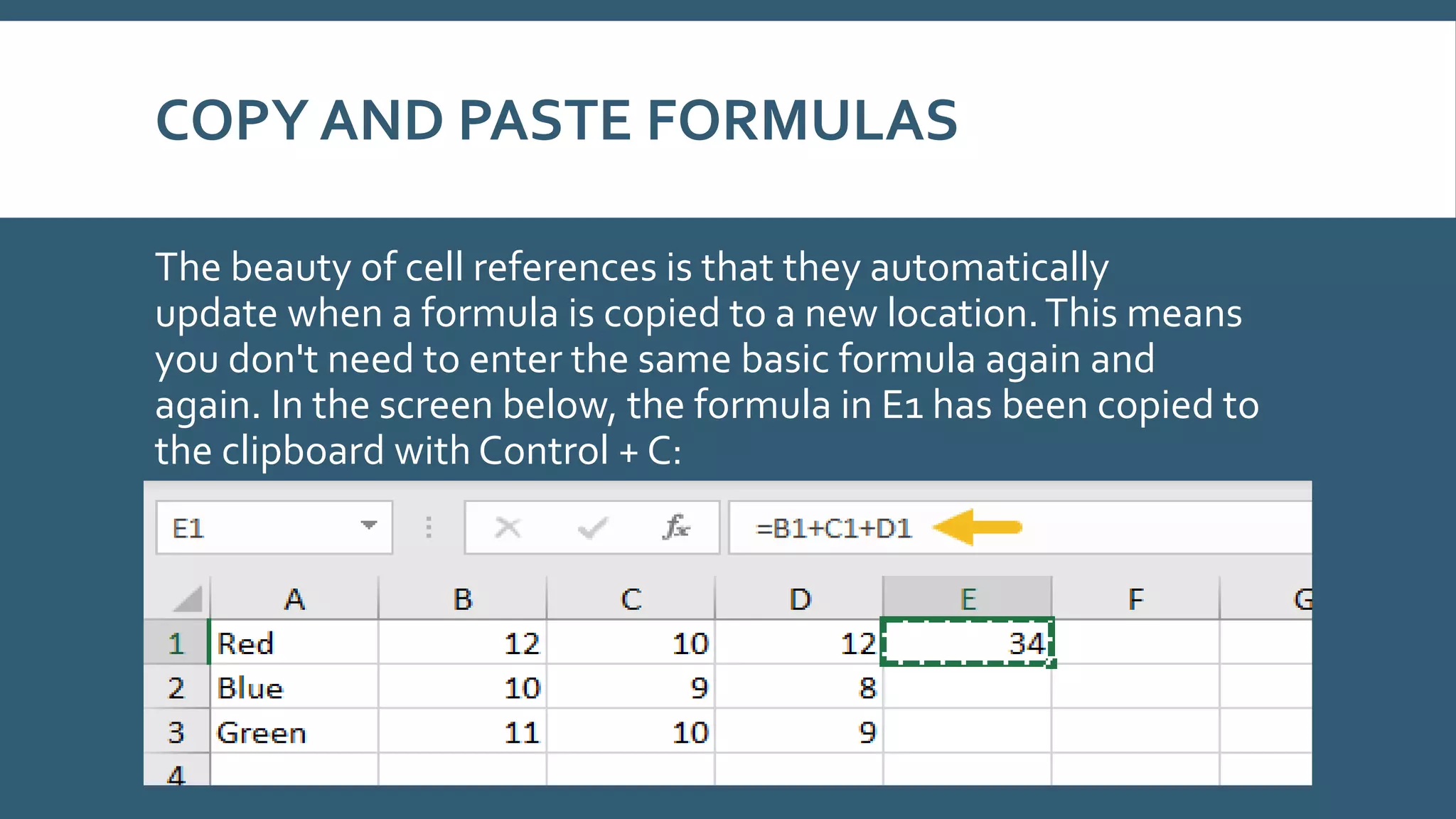Viewport: 1456px width, 819px height.
Task: Select column F header
Action: (x=1135, y=599)
